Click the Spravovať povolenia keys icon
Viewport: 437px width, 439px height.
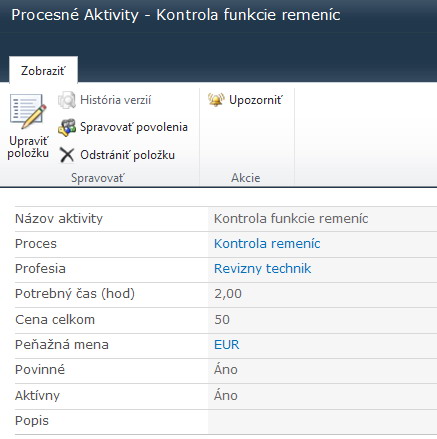[x=67, y=127]
